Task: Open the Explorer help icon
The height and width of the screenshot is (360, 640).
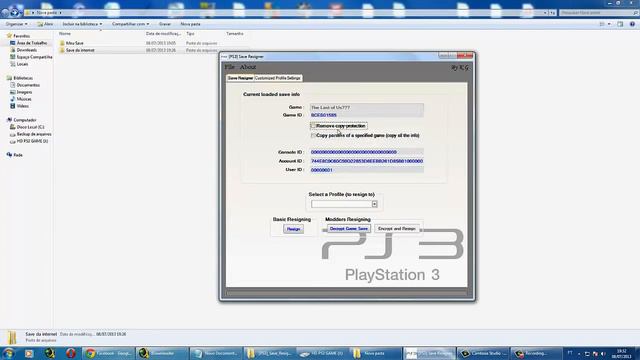Action: [x=632, y=24]
